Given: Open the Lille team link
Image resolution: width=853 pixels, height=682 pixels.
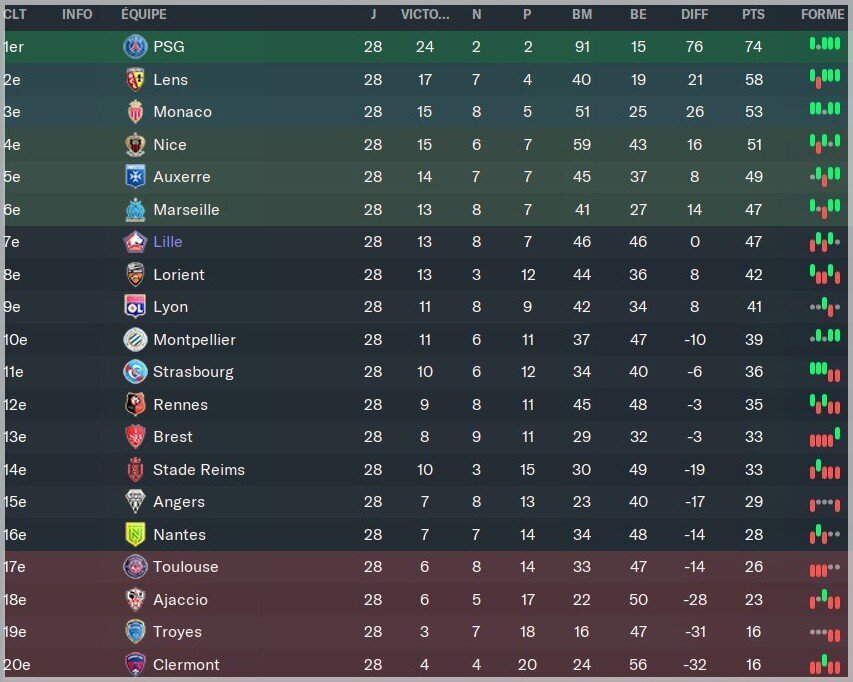Looking at the screenshot, I should (168, 242).
